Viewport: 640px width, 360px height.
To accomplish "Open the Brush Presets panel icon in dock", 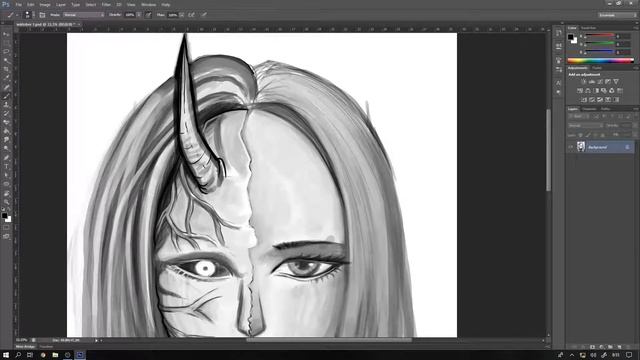I will coord(558,69).
